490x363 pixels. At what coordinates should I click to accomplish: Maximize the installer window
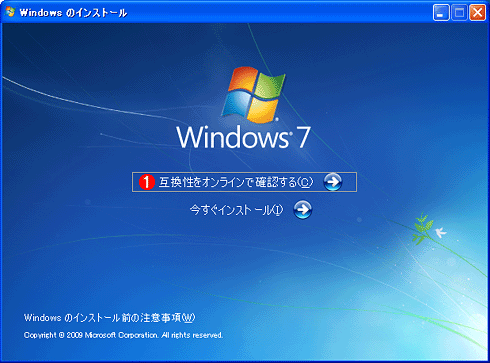coord(459,13)
